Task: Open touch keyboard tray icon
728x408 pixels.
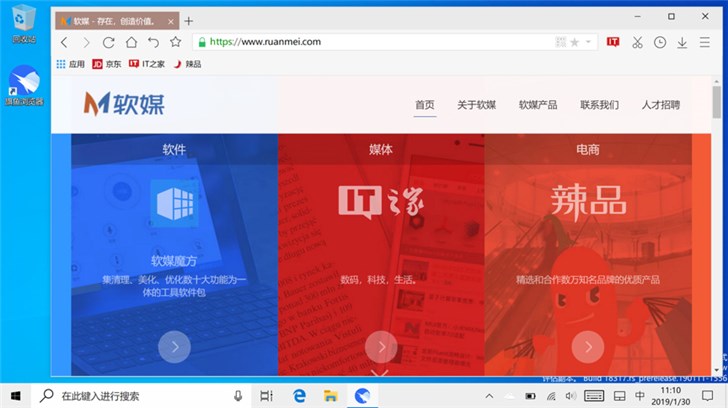Action: [594, 396]
